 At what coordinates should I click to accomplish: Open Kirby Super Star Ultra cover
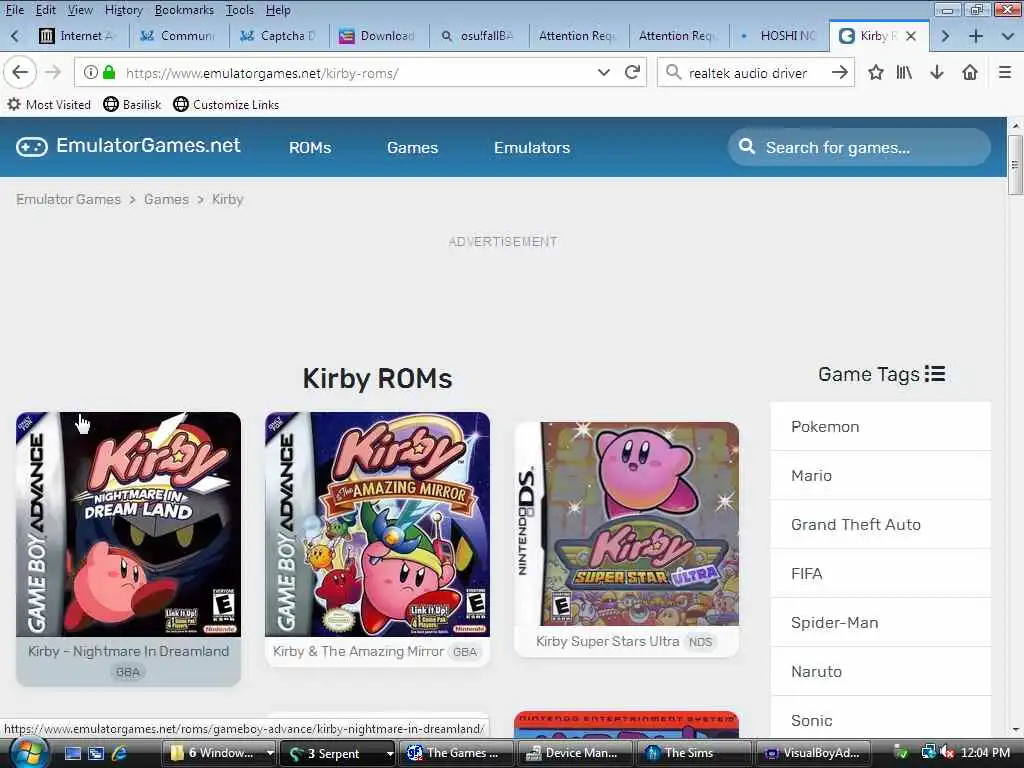[627, 524]
